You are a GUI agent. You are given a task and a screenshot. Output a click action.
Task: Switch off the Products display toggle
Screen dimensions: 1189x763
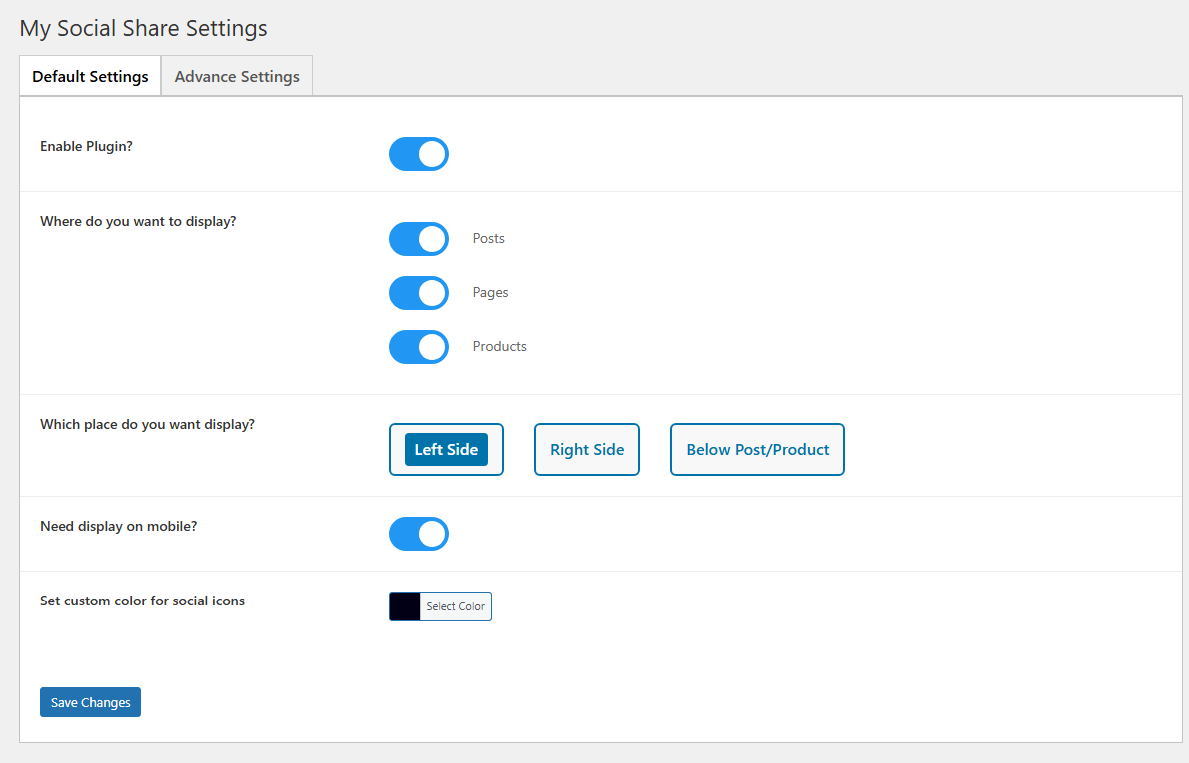pyautogui.click(x=419, y=347)
